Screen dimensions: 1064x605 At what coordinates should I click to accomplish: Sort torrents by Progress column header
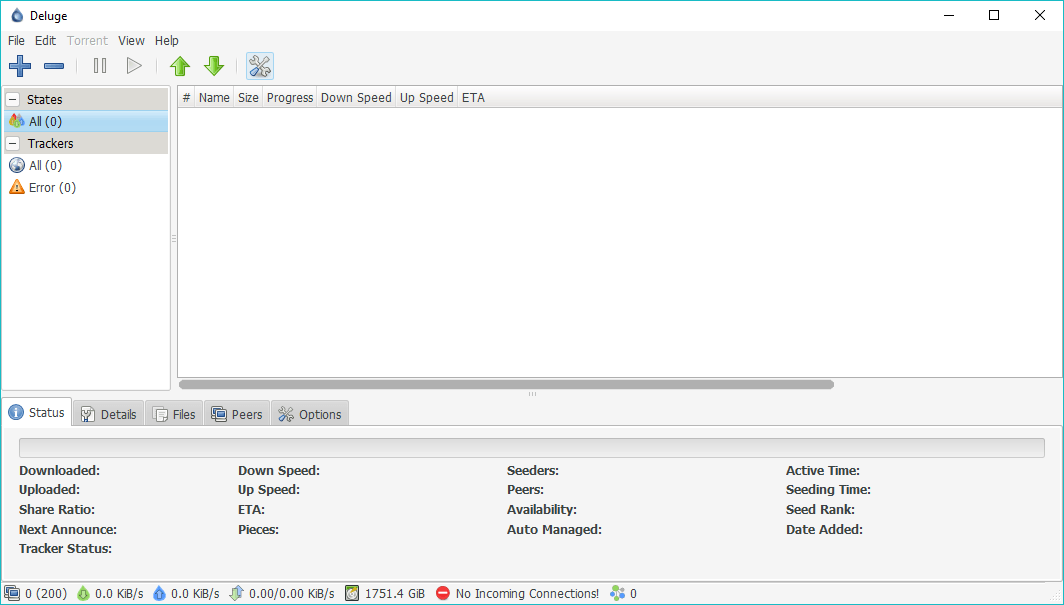[290, 98]
